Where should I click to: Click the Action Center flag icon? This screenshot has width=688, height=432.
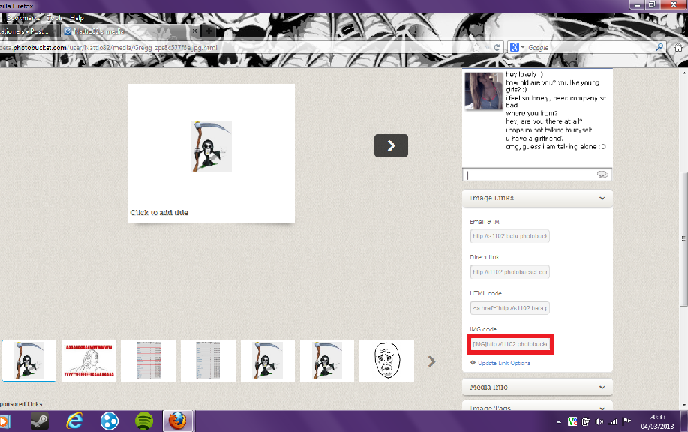tap(627, 421)
